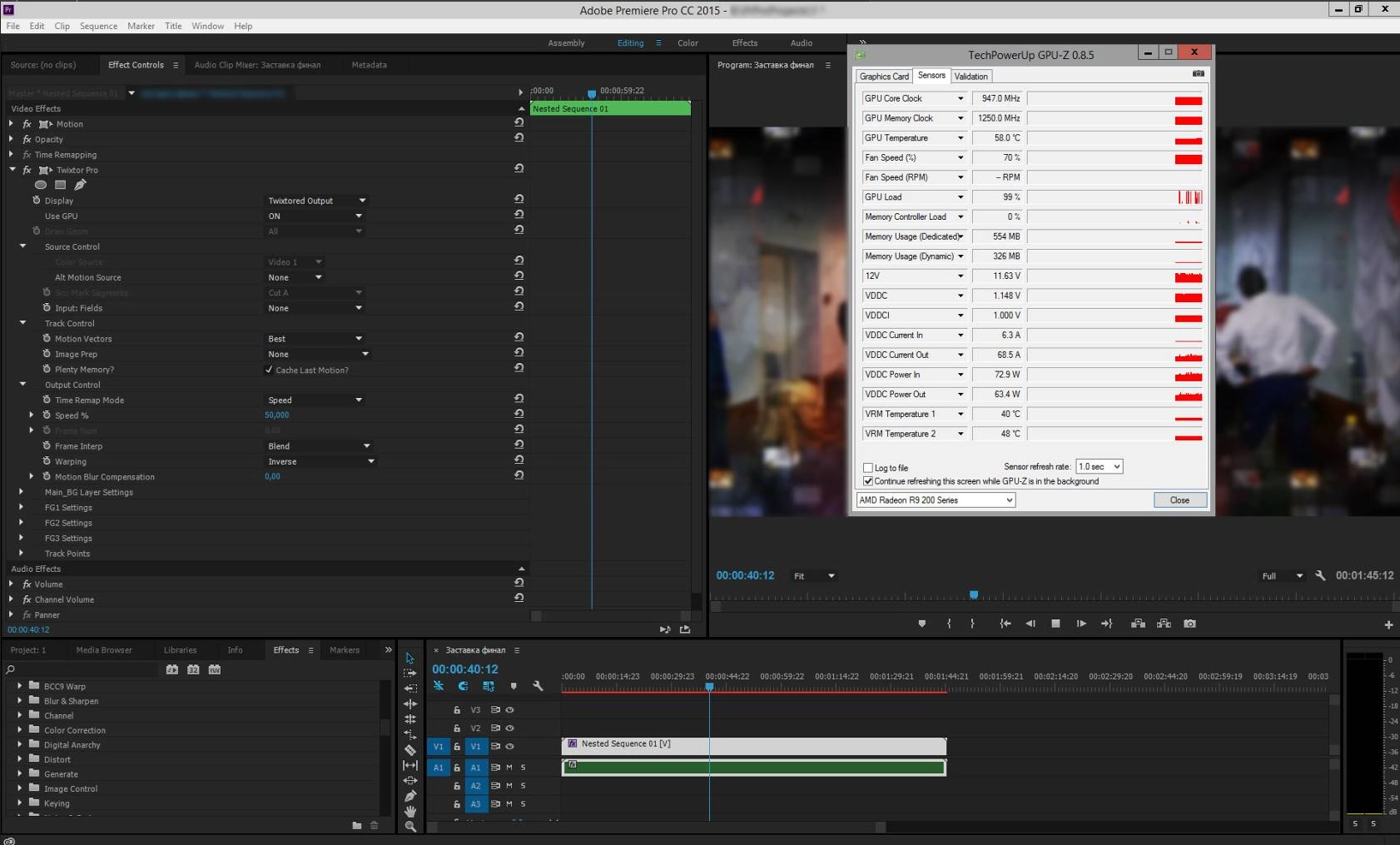1400x845 pixels.
Task: Open Use GPU ON dropdown
Action: 315,216
